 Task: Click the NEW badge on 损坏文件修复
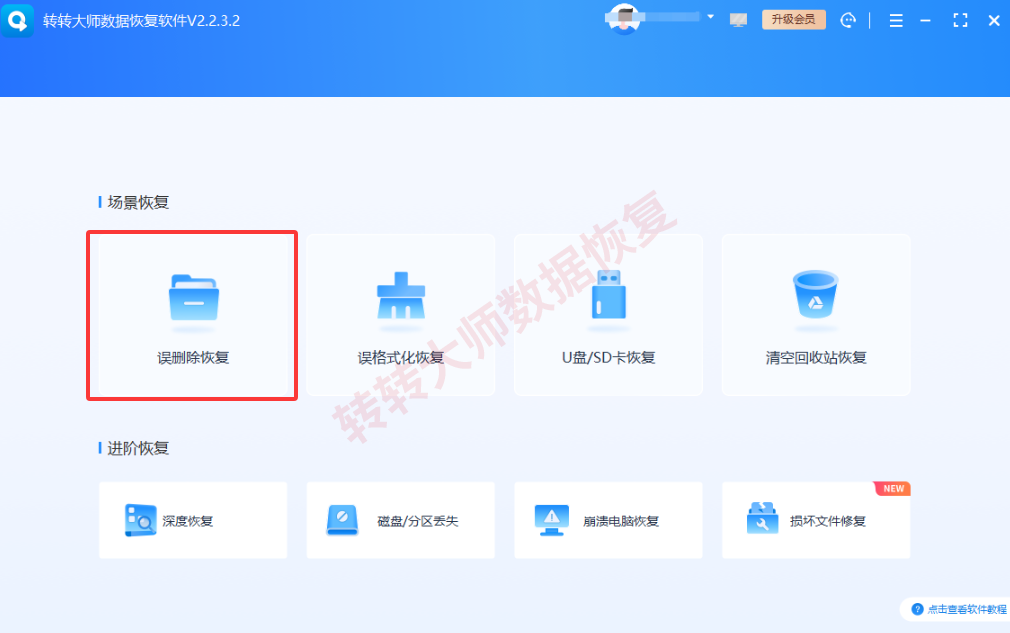coord(893,489)
